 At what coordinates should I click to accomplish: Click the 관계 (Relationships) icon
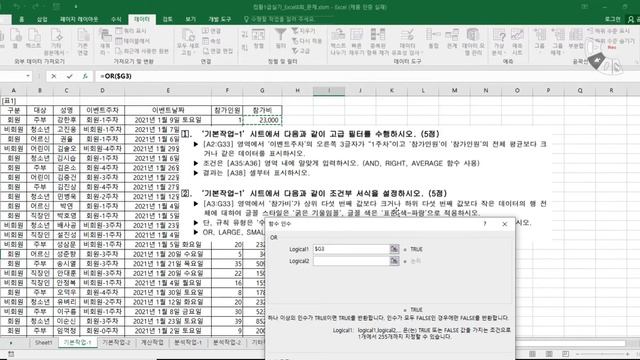click(452, 39)
